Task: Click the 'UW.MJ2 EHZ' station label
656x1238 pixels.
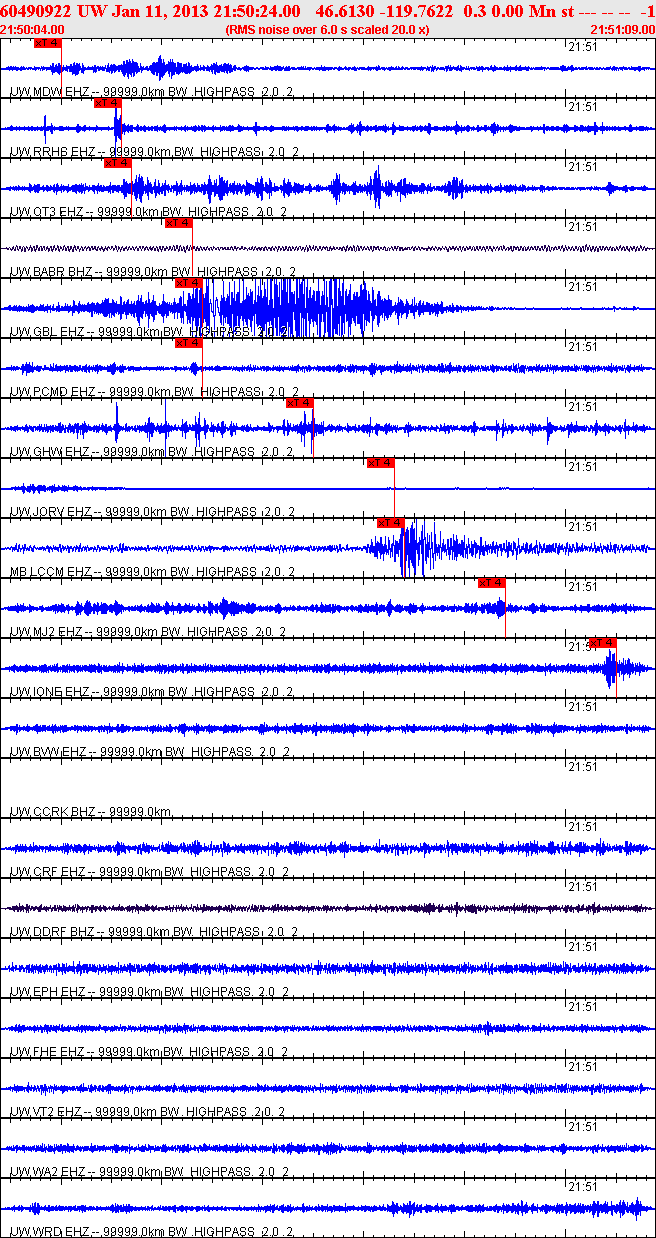Action: [x=46, y=632]
